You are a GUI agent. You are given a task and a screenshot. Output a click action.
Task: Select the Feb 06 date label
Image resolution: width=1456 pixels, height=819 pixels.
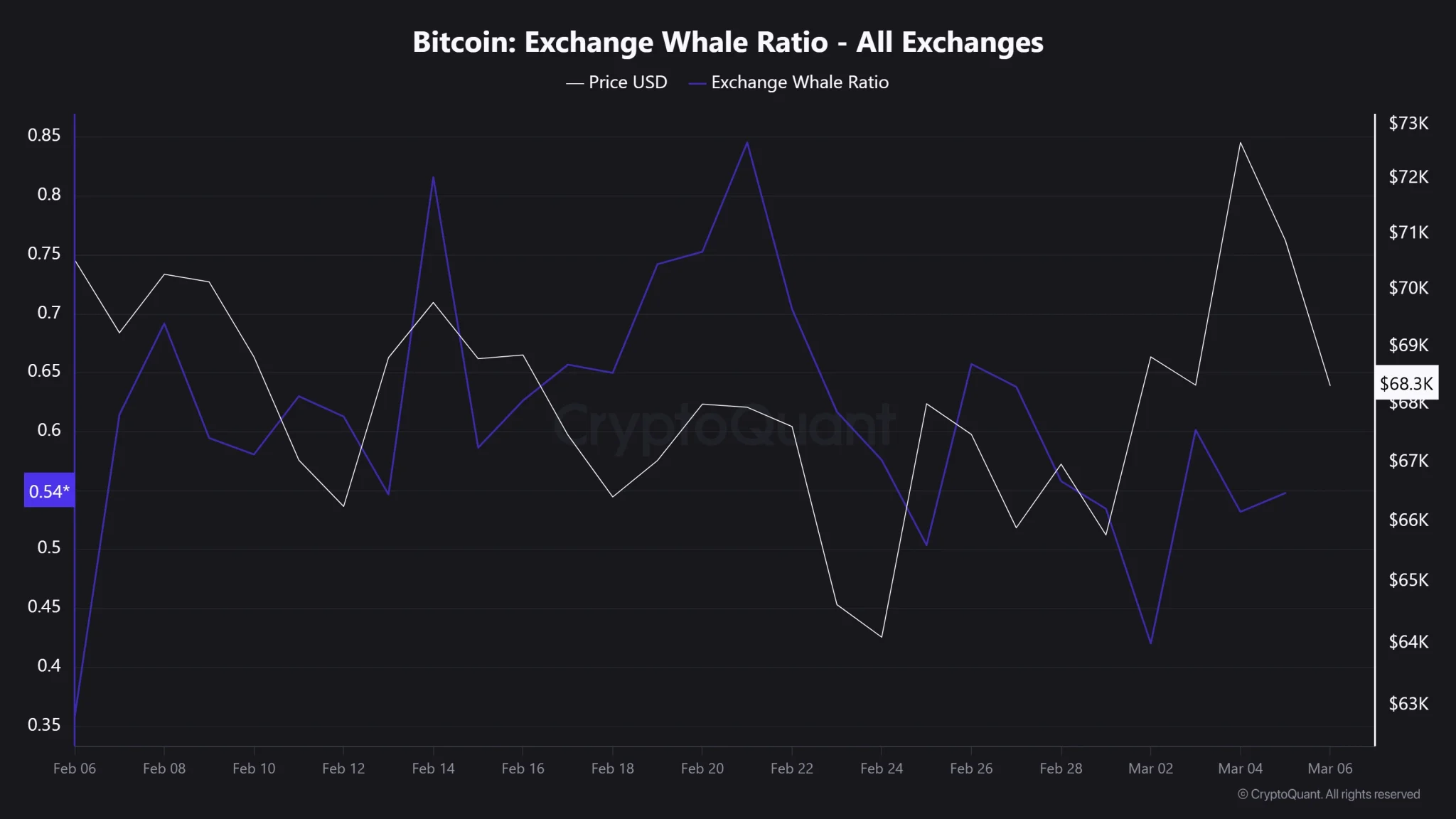(x=75, y=769)
